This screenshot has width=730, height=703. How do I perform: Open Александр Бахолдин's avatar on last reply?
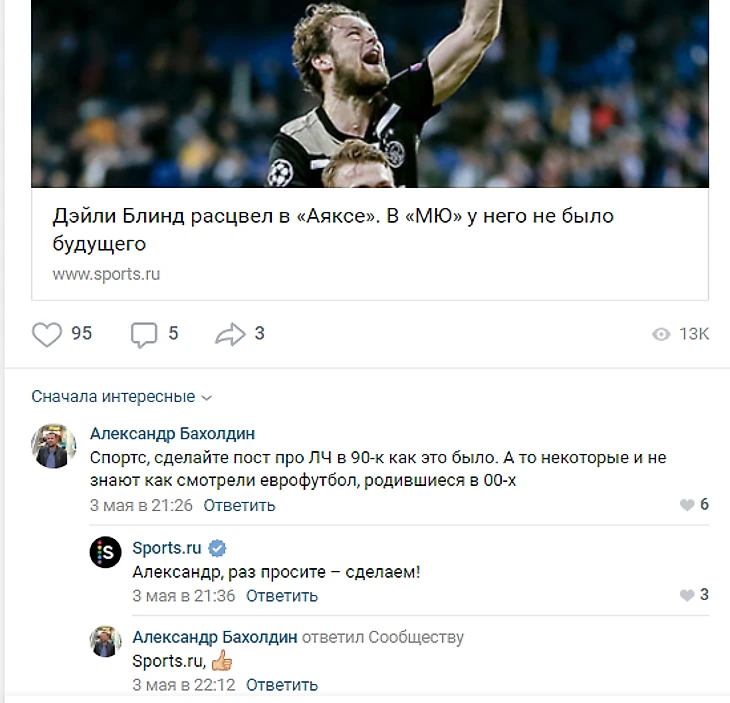pos(106,642)
